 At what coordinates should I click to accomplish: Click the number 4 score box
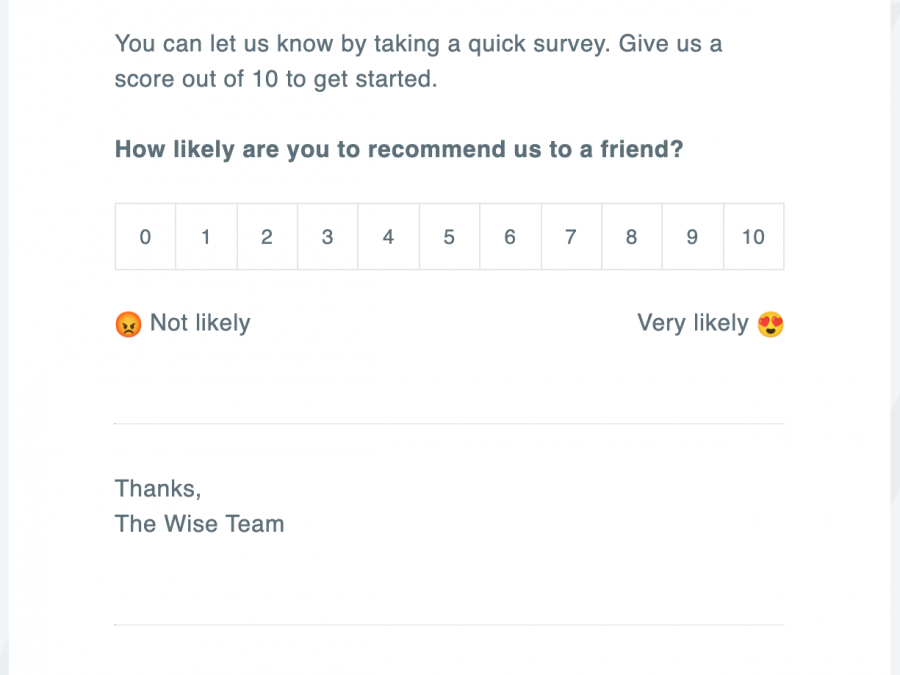(x=389, y=237)
